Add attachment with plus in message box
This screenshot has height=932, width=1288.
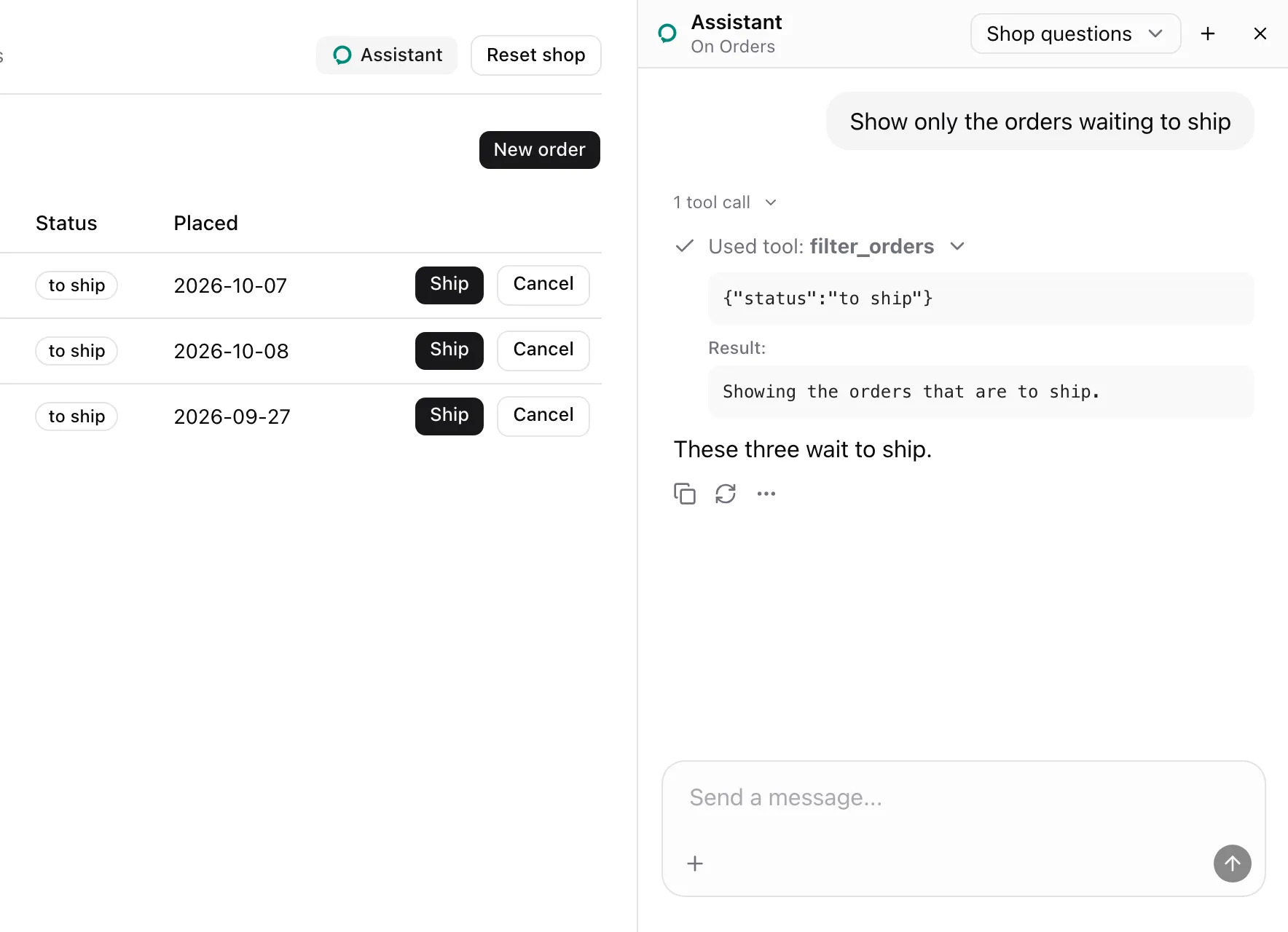[x=695, y=864]
